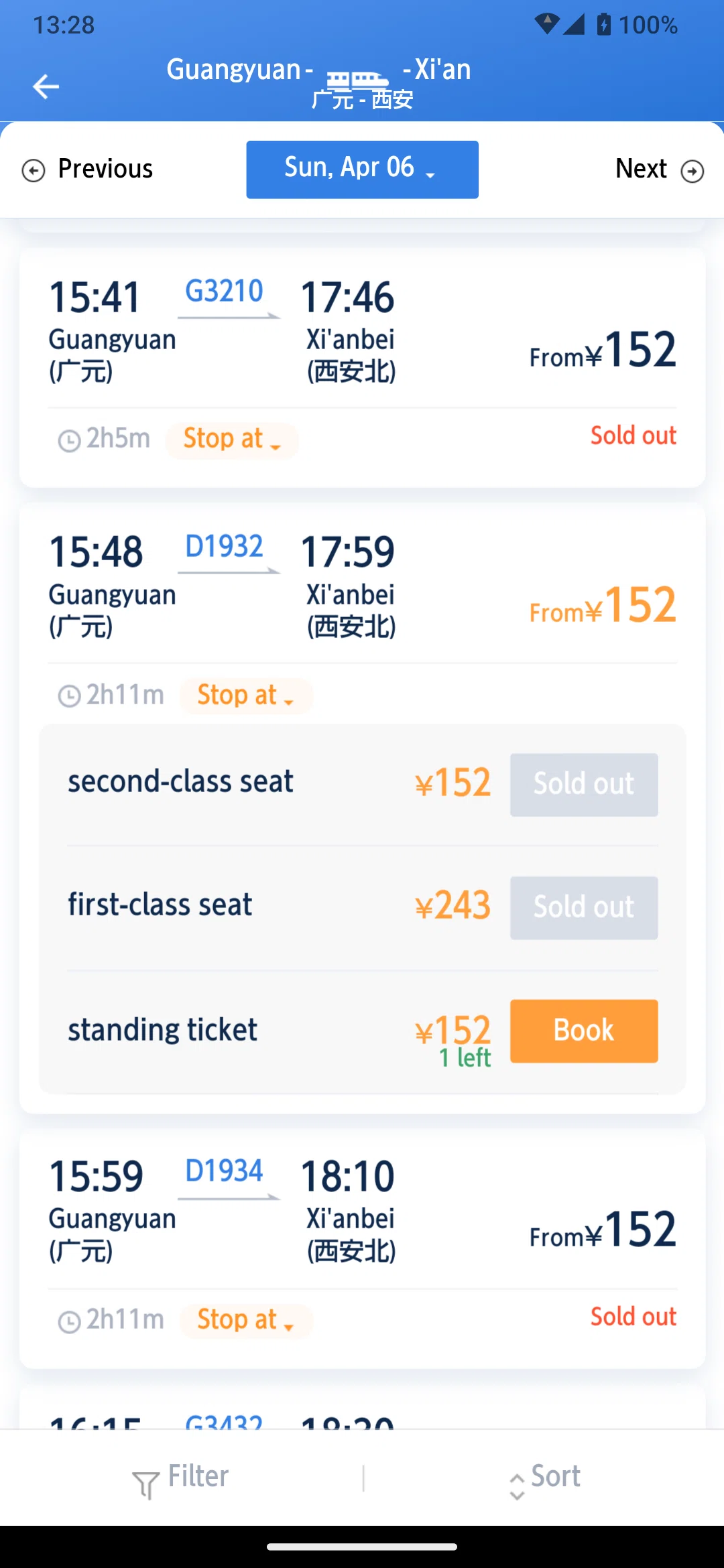The image size is (724, 1568).
Task: Tap the train icon between city names
Action: click(x=358, y=80)
